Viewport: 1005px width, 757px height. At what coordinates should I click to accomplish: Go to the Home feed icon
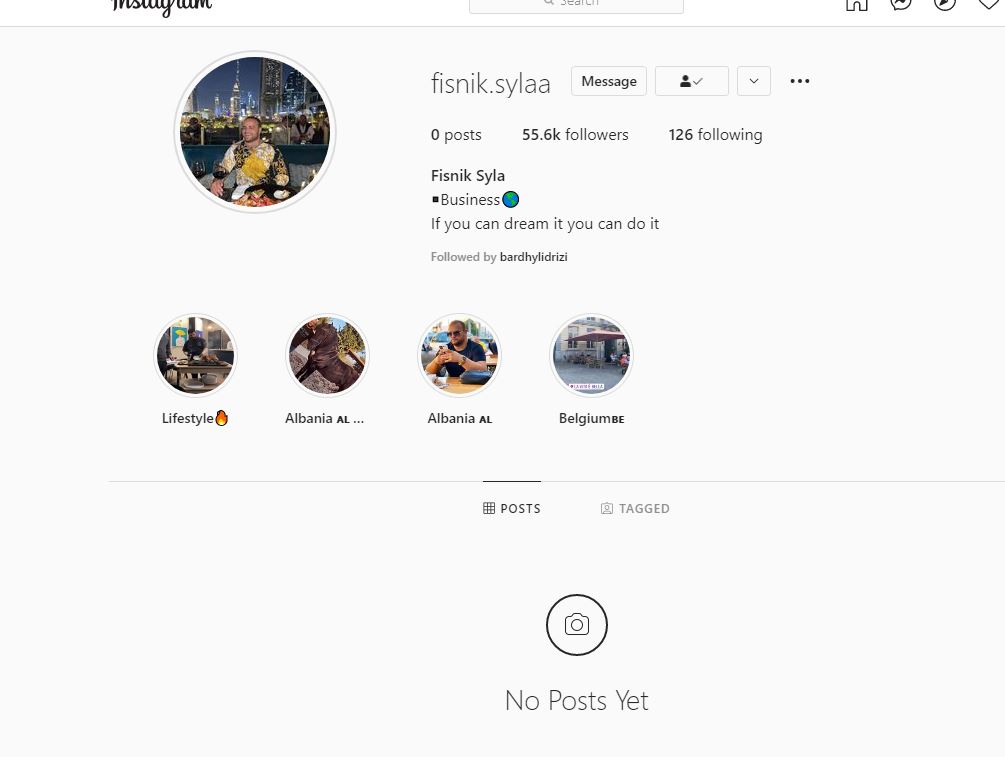856,4
